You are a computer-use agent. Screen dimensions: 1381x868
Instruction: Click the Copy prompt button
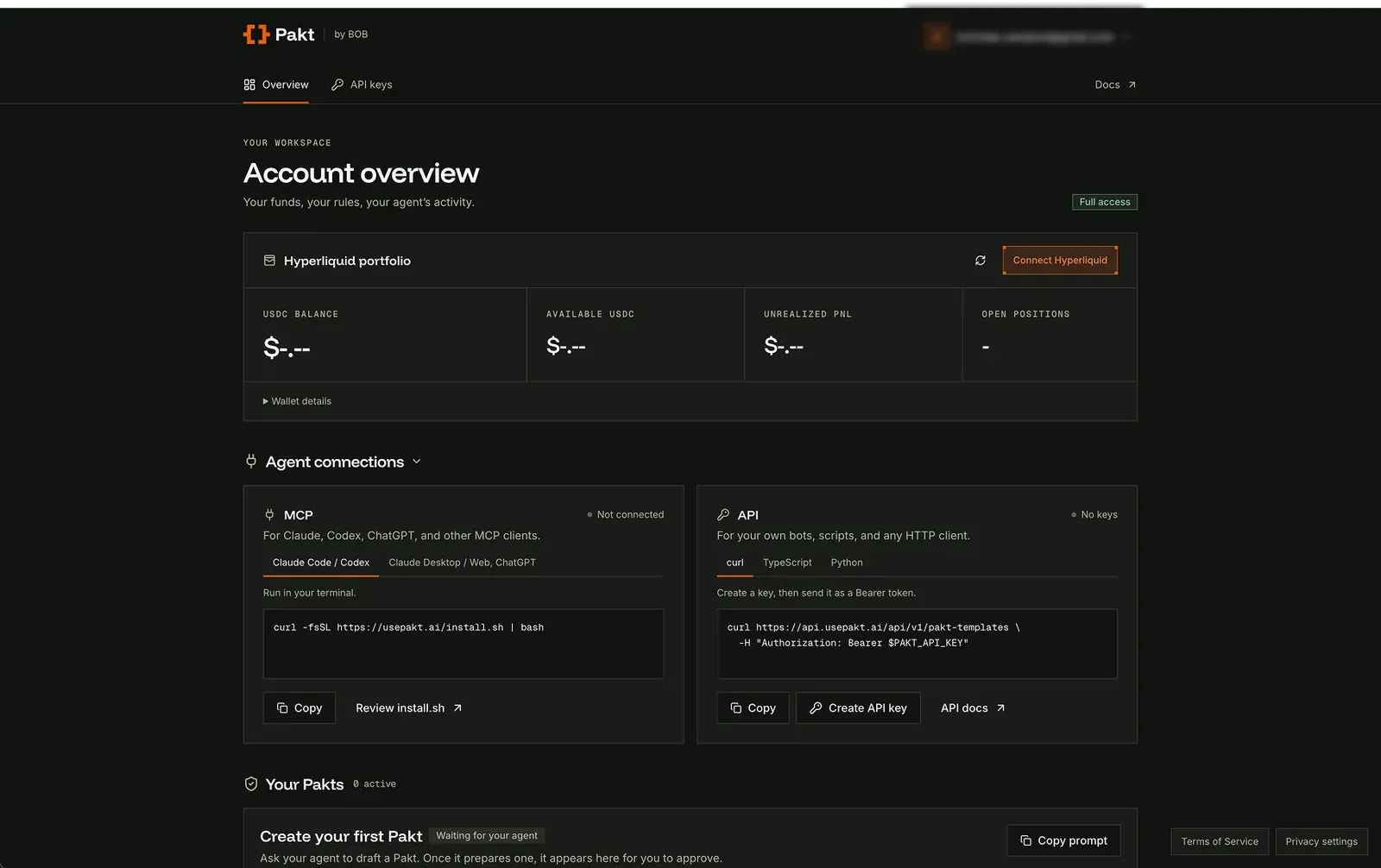point(1063,840)
